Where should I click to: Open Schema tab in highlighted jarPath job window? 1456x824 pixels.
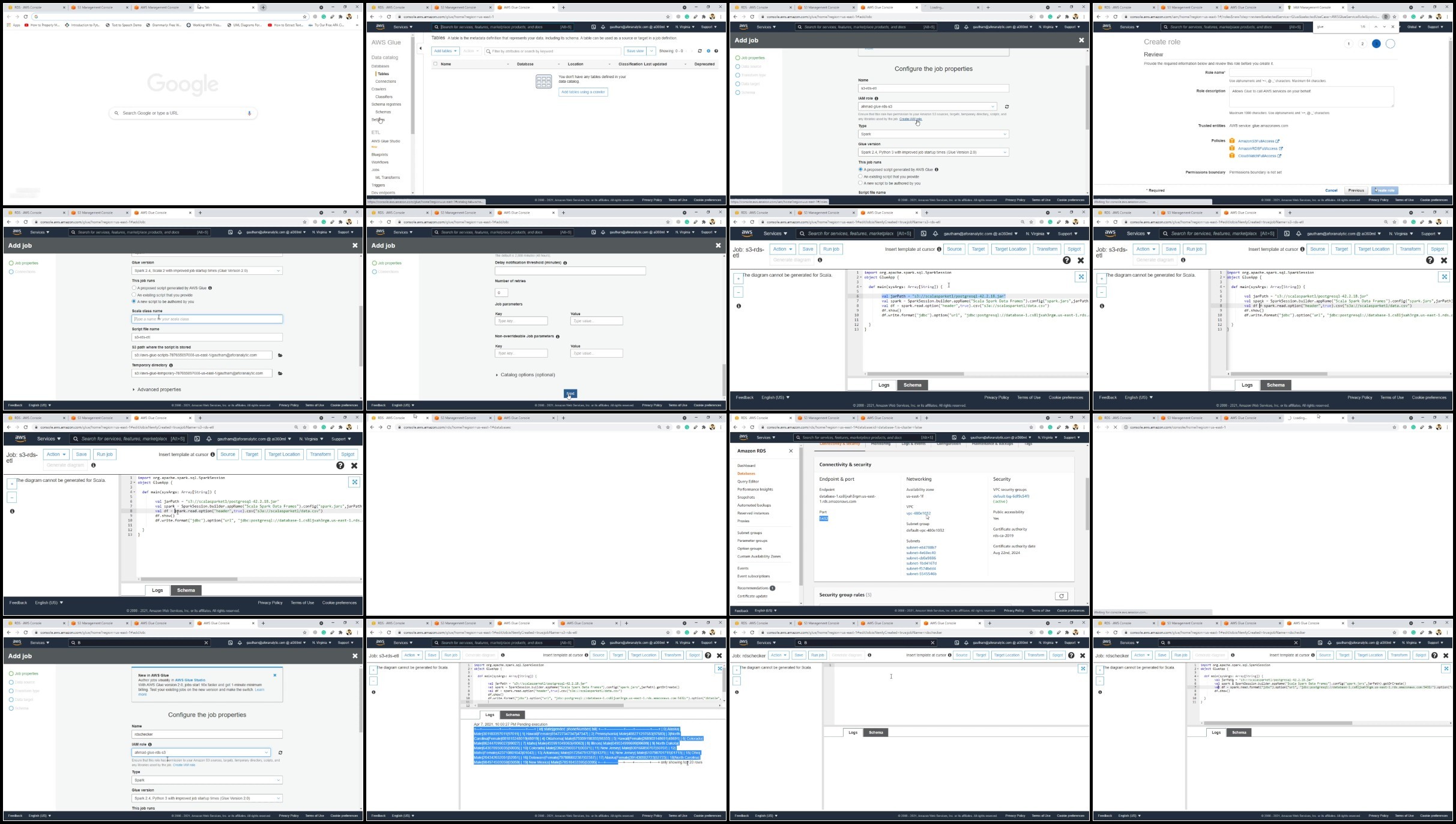(913, 385)
